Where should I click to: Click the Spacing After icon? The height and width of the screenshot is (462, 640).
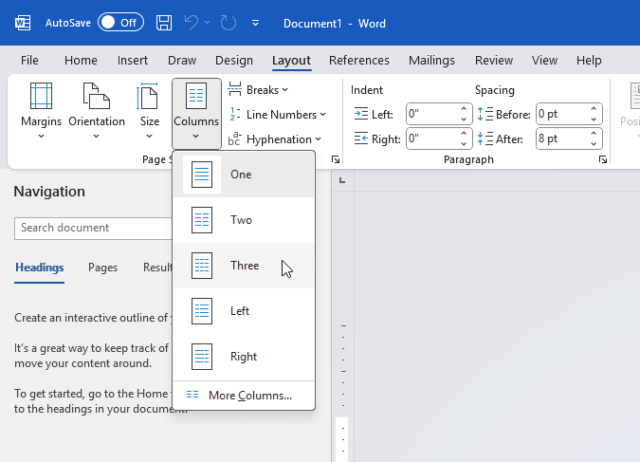tap(485, 139)
